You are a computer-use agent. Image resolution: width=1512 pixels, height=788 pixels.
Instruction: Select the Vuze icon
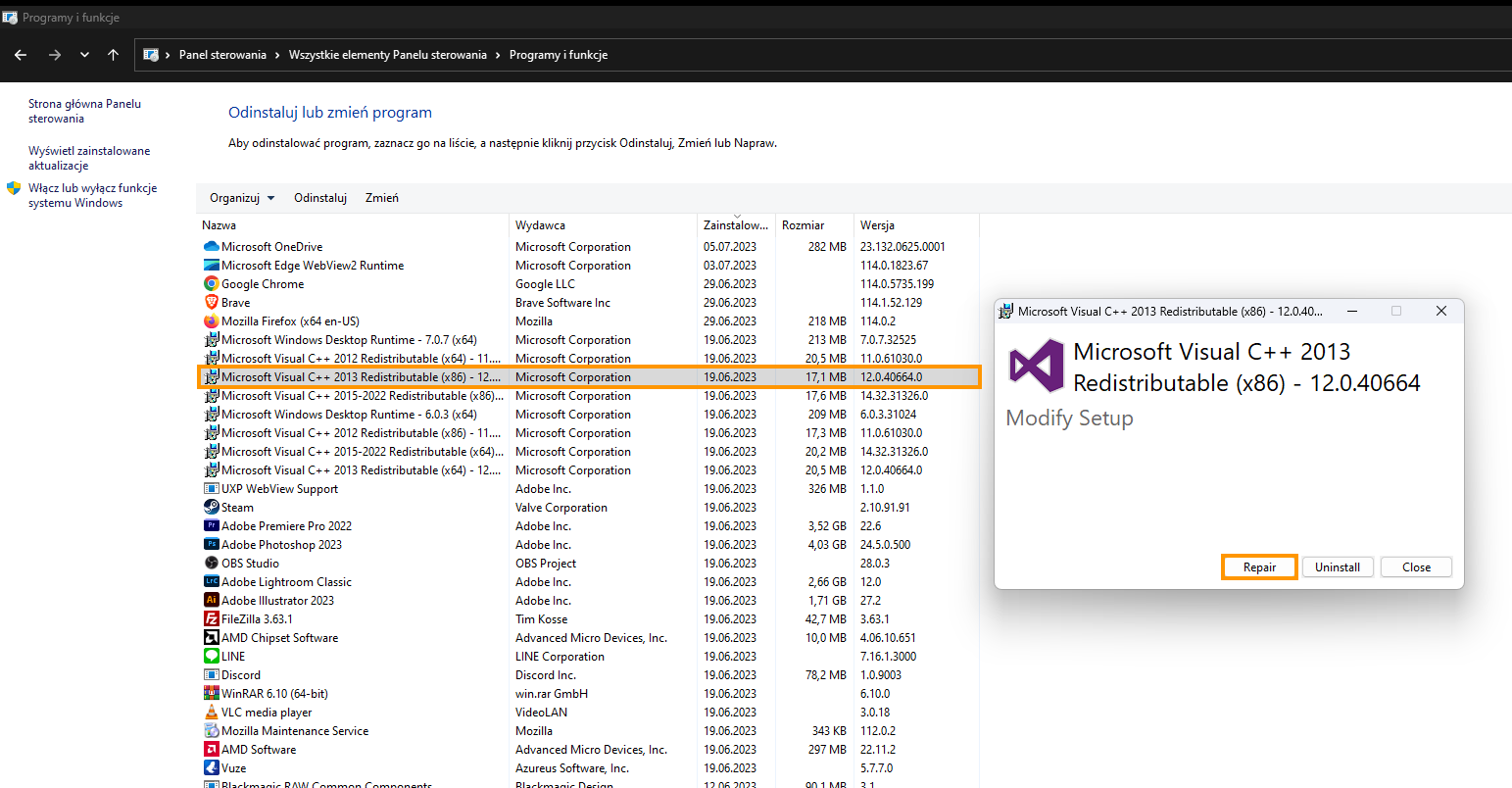coord(211,768)
